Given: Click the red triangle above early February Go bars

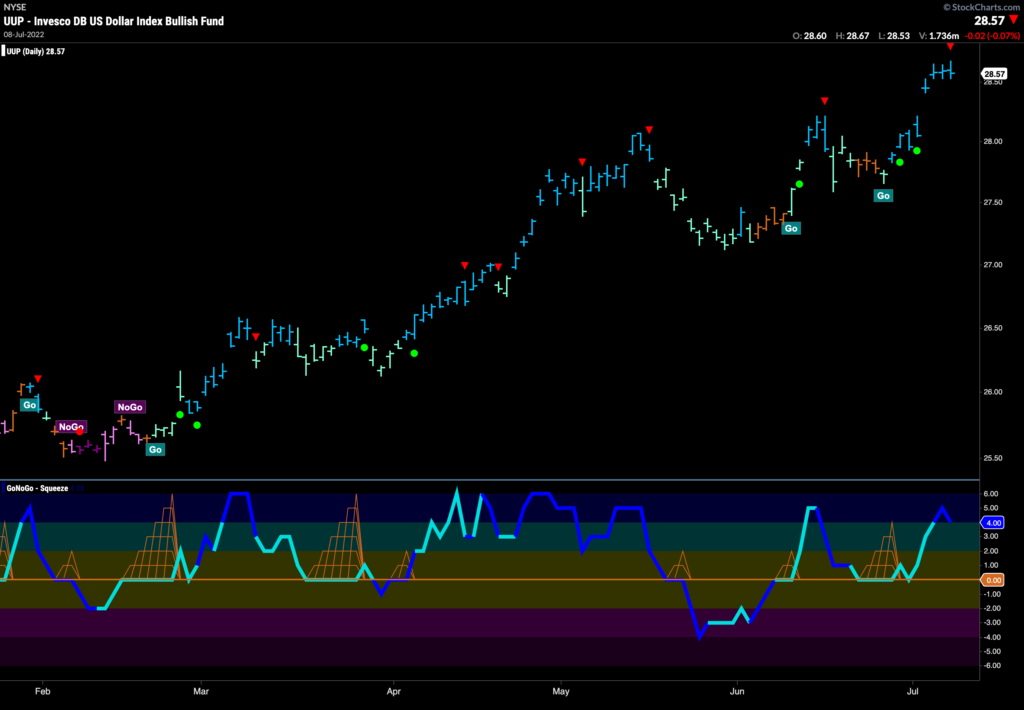Looking at the screenshot, I should tap(38, 379).
